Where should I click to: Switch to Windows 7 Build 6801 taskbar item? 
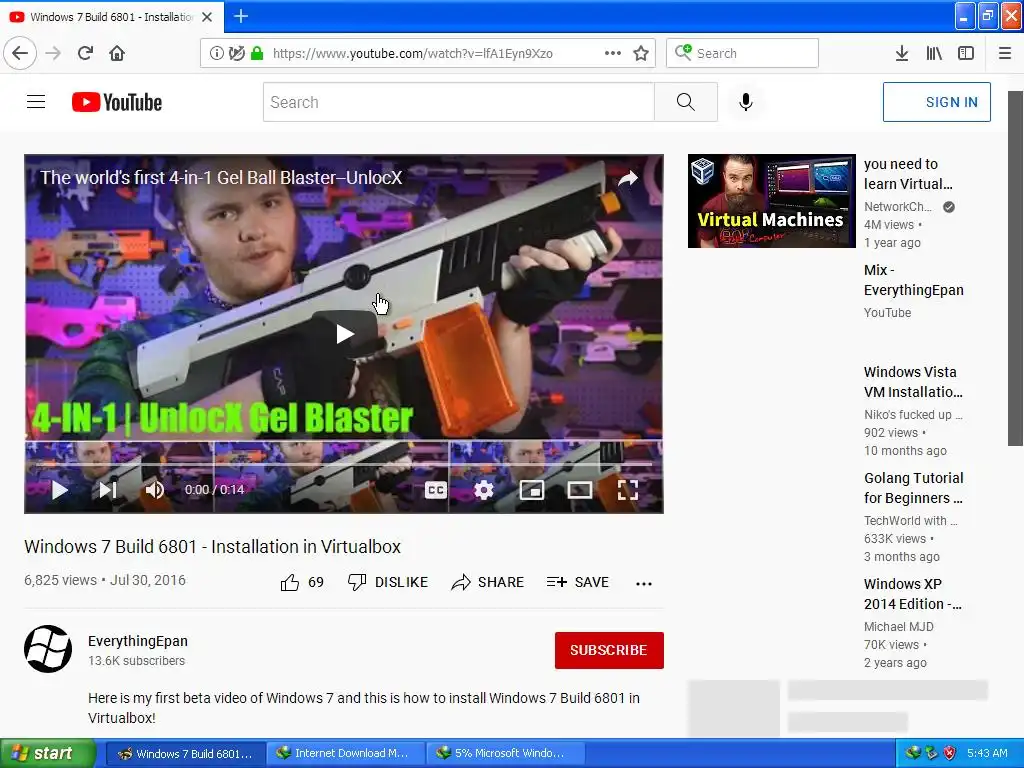click(185, 753)
